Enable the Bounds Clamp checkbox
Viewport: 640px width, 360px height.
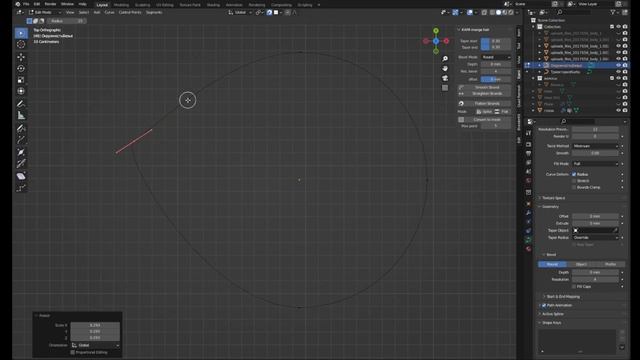574,187
